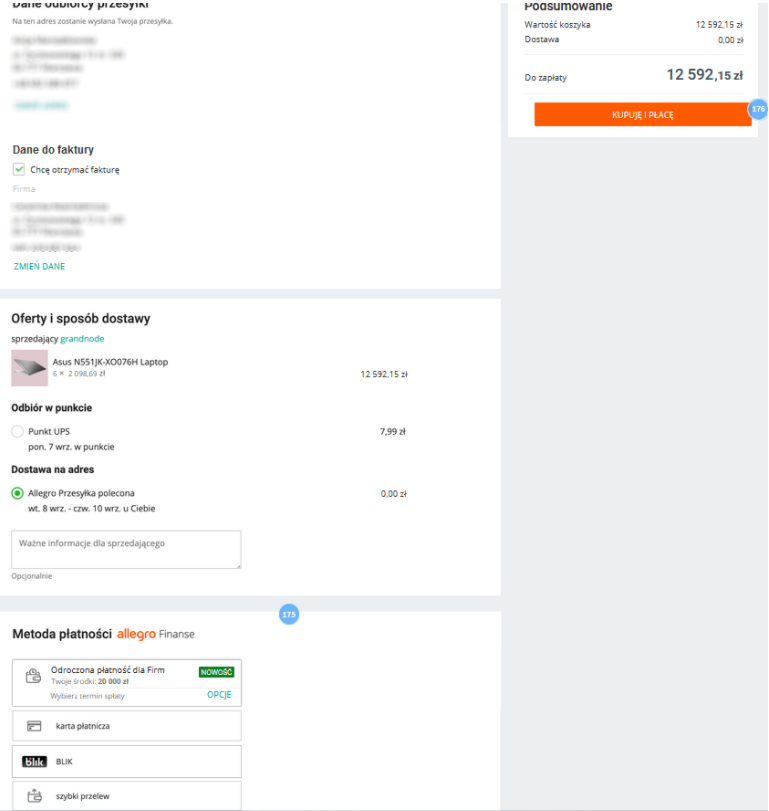Viewport: 769px width, 811px height.
Task: Click the seller information text field
Action: click(126, 549)
